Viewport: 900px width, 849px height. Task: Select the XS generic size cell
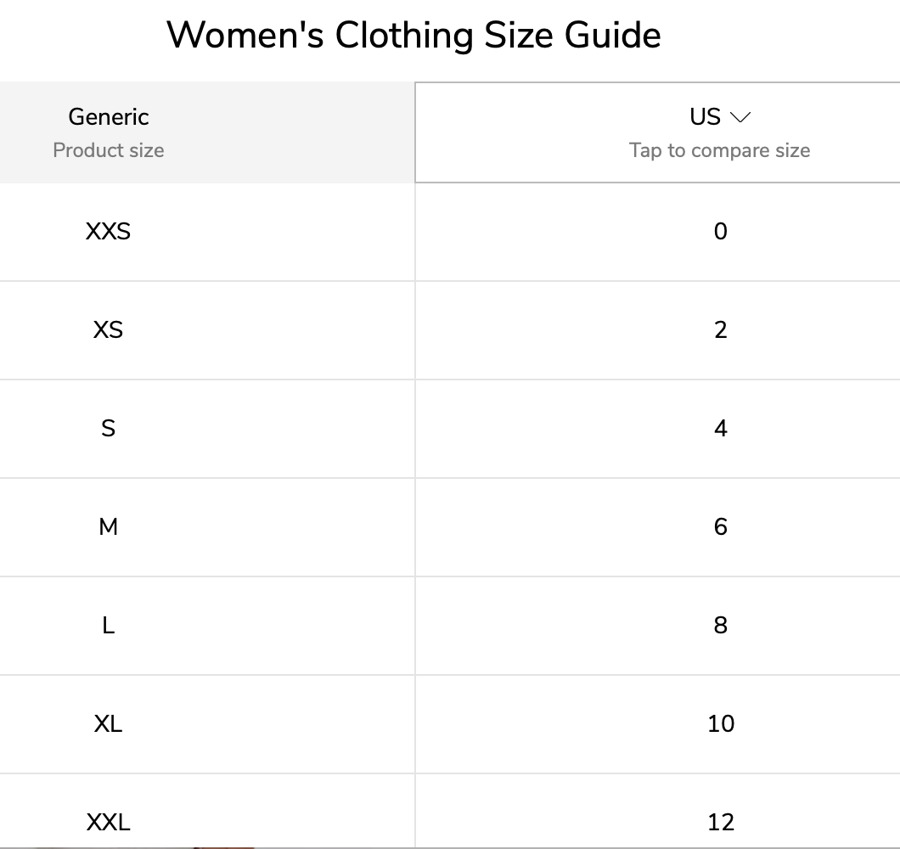tap(108, 330)
